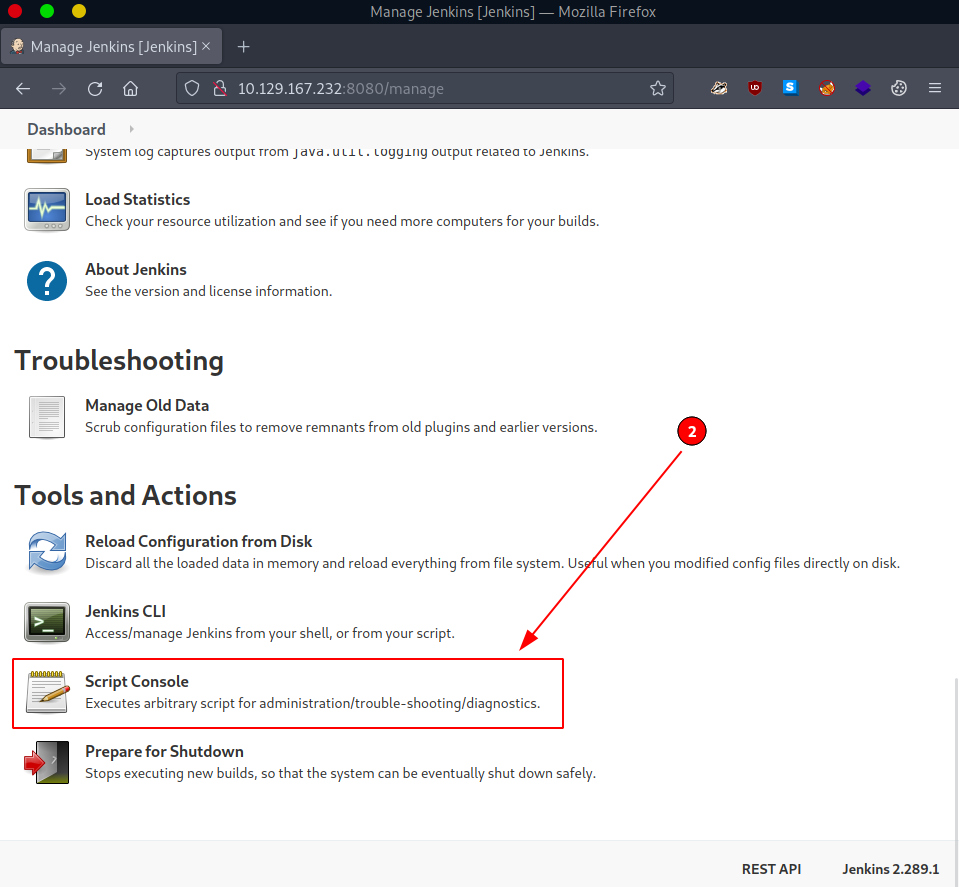
Task: Click the Reload Configuration from Disk icon
Action: click(47, 552)
